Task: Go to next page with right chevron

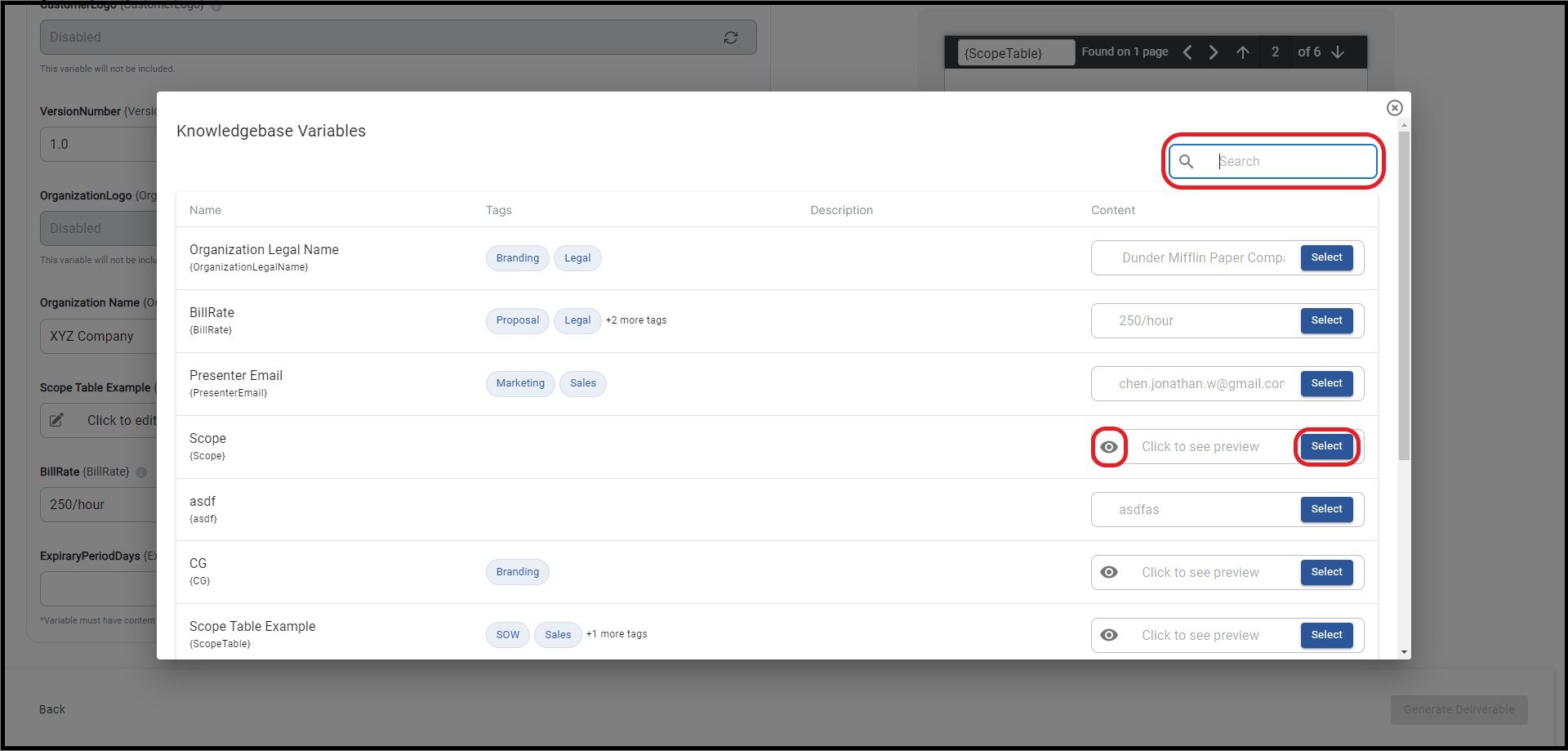Action: click(1214, 52)
